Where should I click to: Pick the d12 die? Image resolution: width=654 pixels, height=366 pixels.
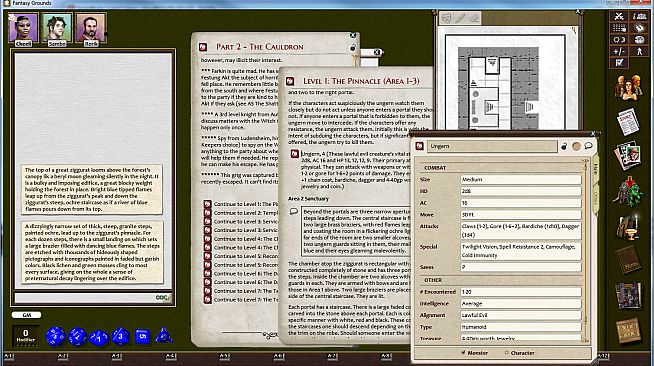coord(77,336)
